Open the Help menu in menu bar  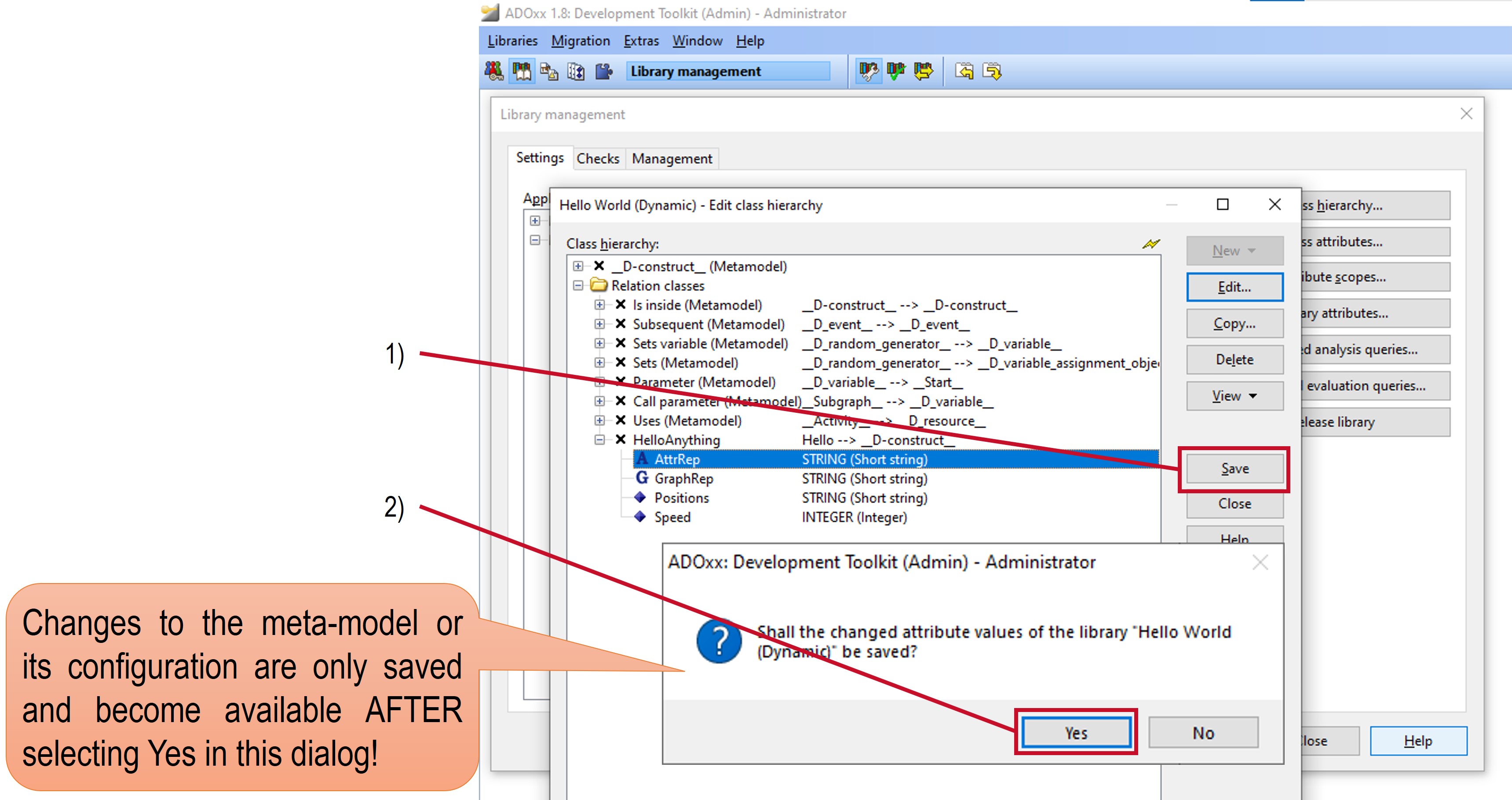750,40
